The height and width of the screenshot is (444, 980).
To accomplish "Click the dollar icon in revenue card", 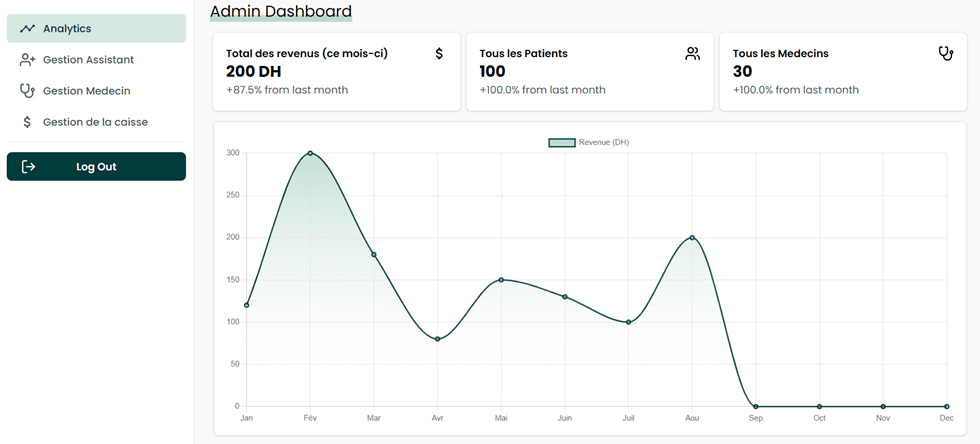I will (439, 54).
